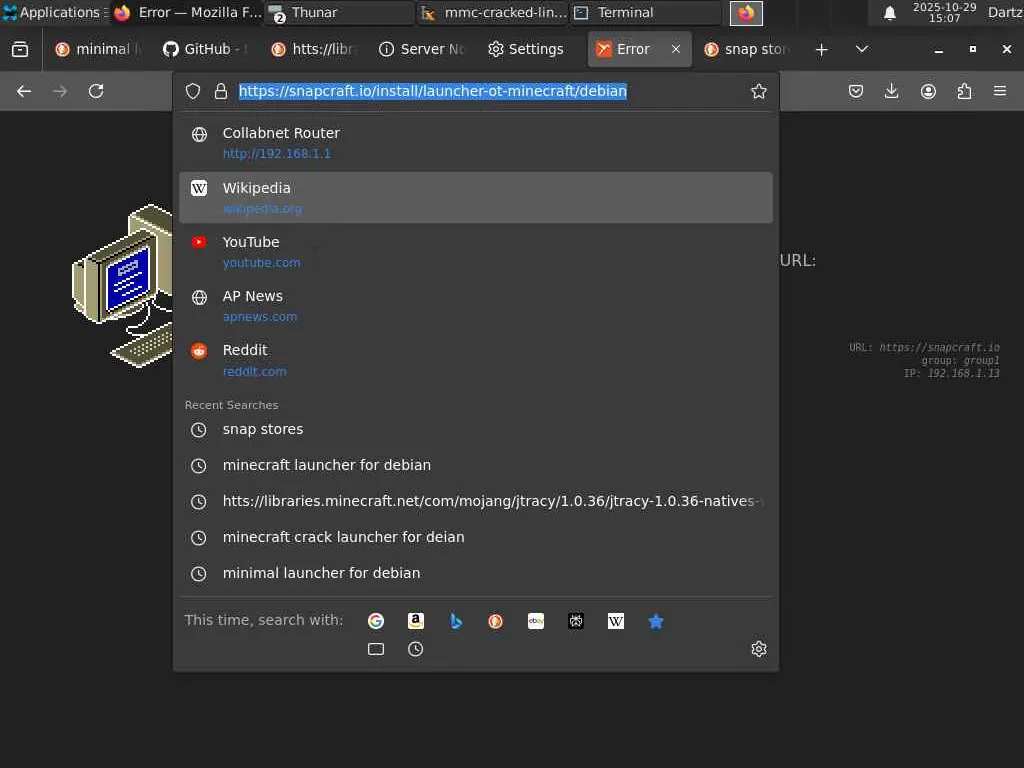
Task: Reload the current page
Action: click(96, 91)
